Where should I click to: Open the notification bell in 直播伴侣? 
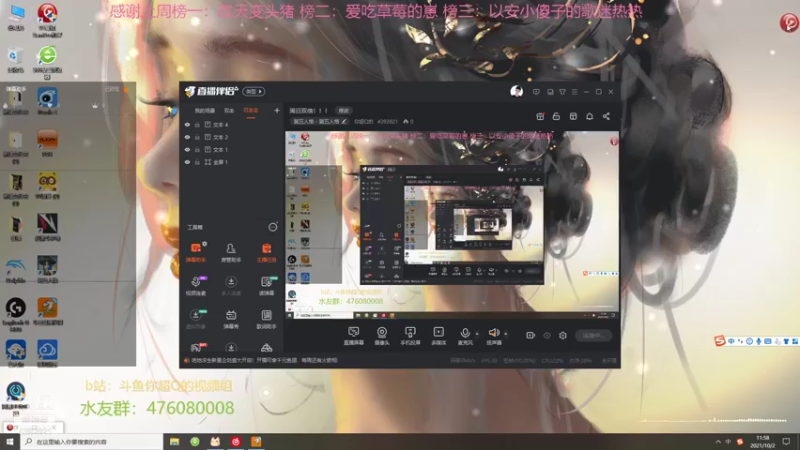589,116
